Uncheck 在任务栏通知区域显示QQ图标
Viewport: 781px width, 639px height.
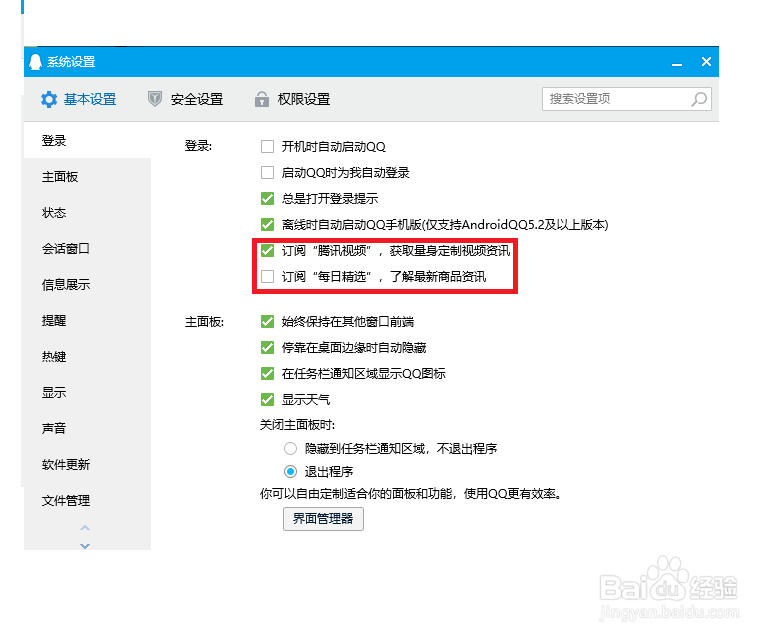pyautogui.click(x=267, y=374)
